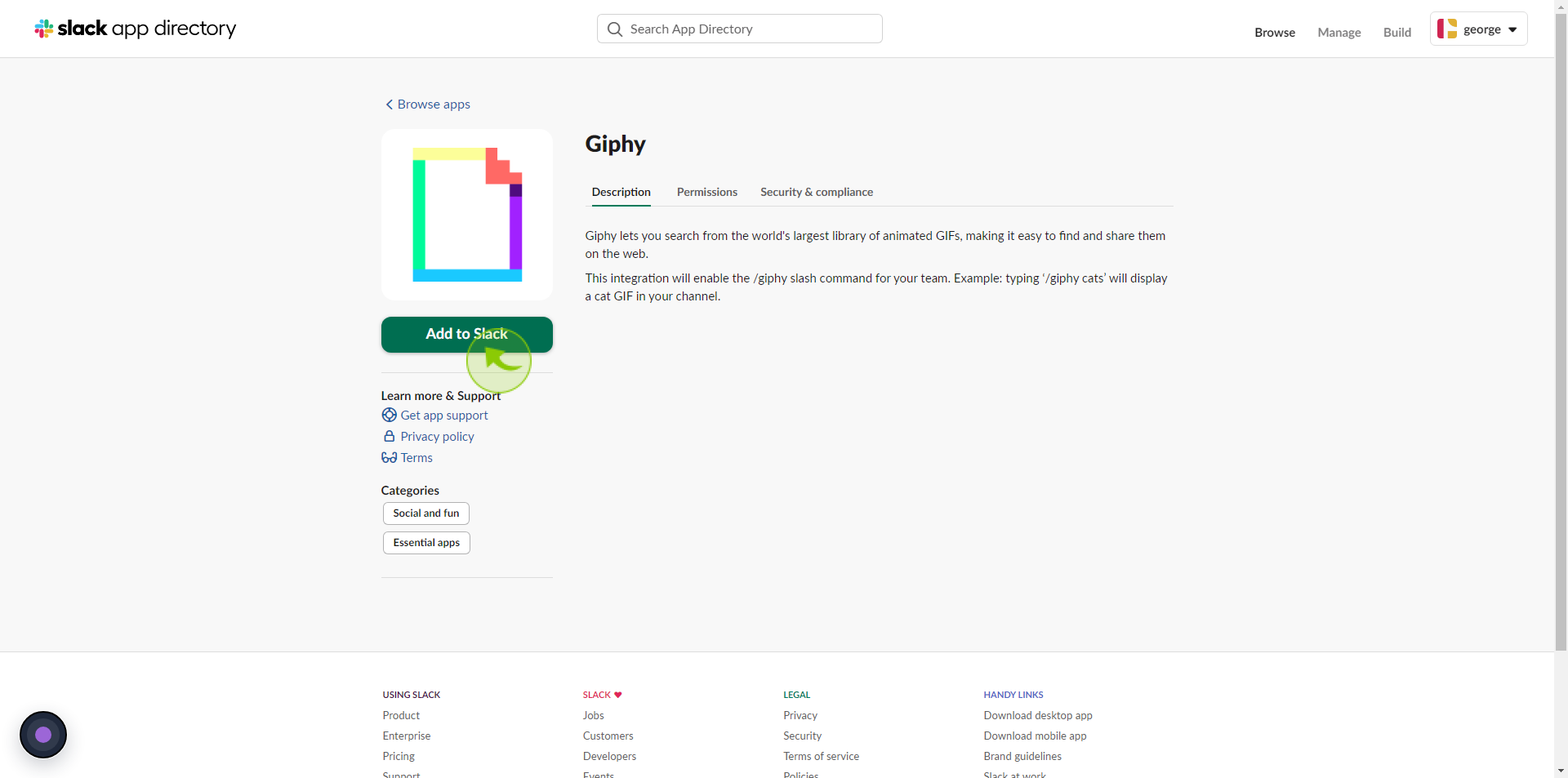Click the Giphy app logo image
1568x778 pixels.
[467, 215]
